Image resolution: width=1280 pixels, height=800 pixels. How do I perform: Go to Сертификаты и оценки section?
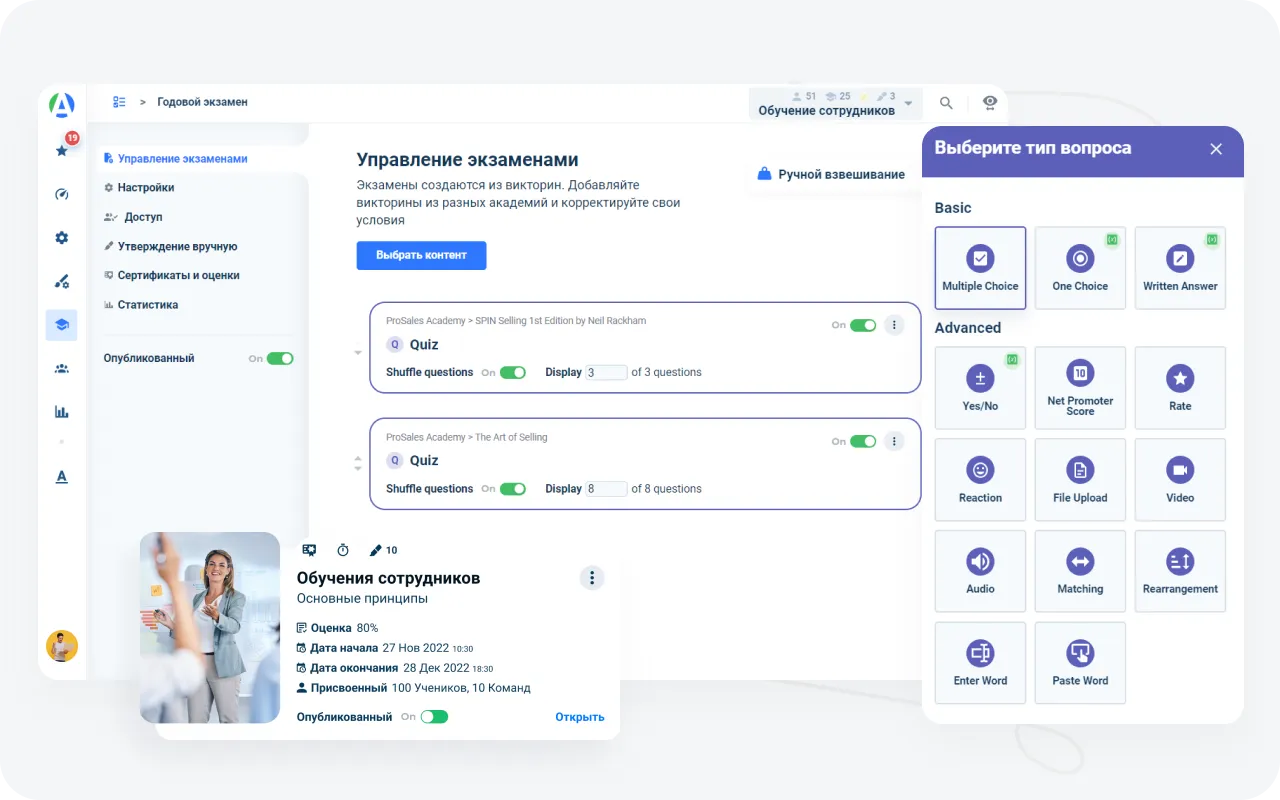pyautogui.click(x=178, y=275)
